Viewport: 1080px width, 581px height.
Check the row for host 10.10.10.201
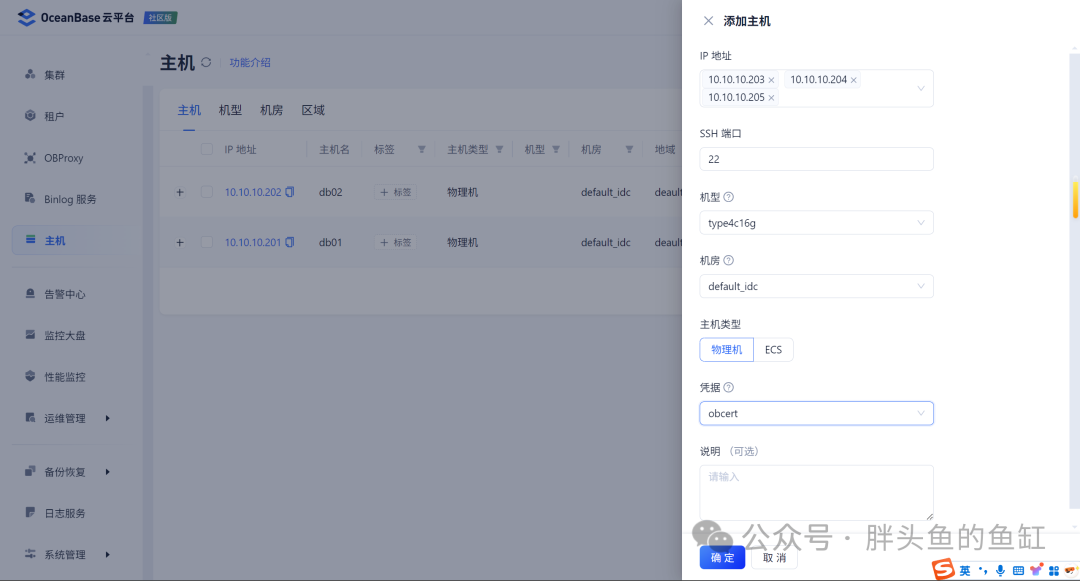[x=207, y=242]
